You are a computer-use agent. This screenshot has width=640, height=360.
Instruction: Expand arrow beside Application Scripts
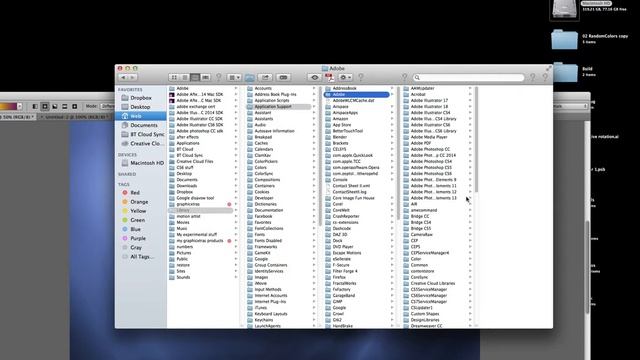click(x=314, y=100)
